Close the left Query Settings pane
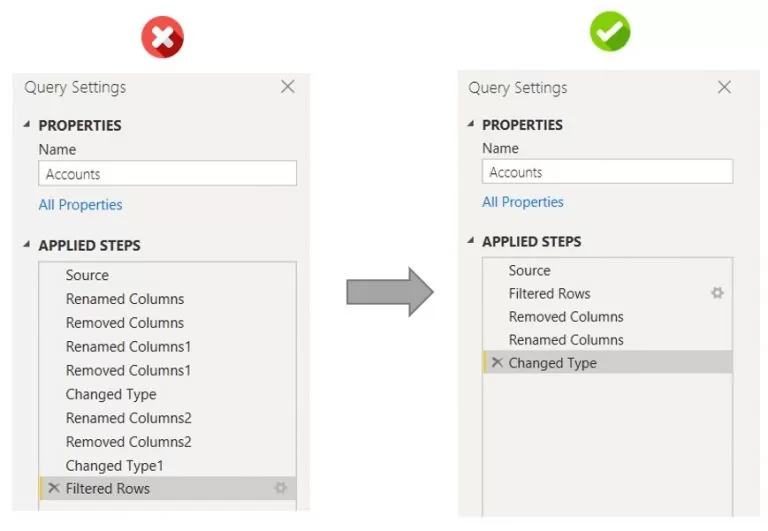 (288, 87)
